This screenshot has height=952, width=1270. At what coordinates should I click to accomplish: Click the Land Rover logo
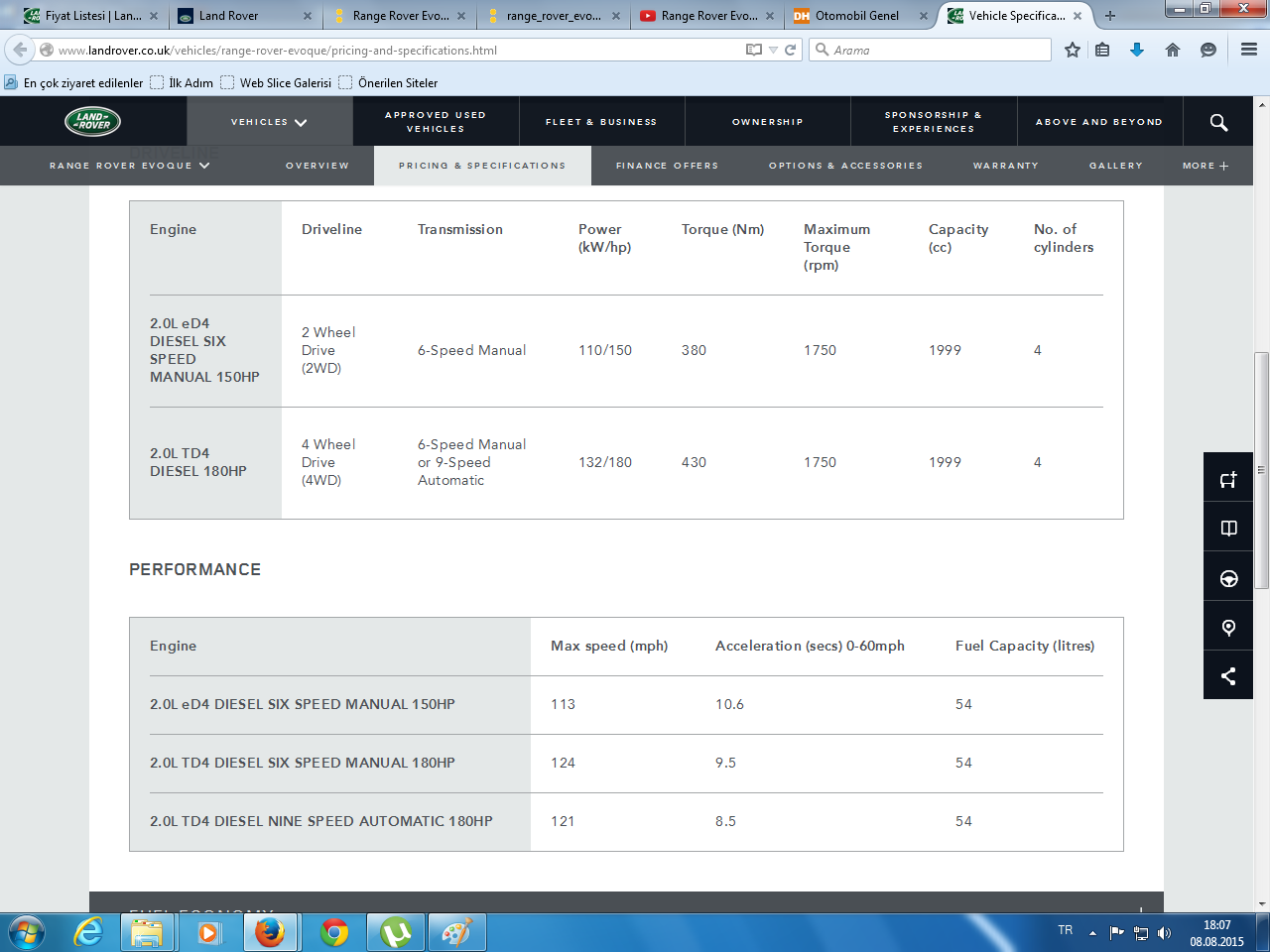coord(93,122)
